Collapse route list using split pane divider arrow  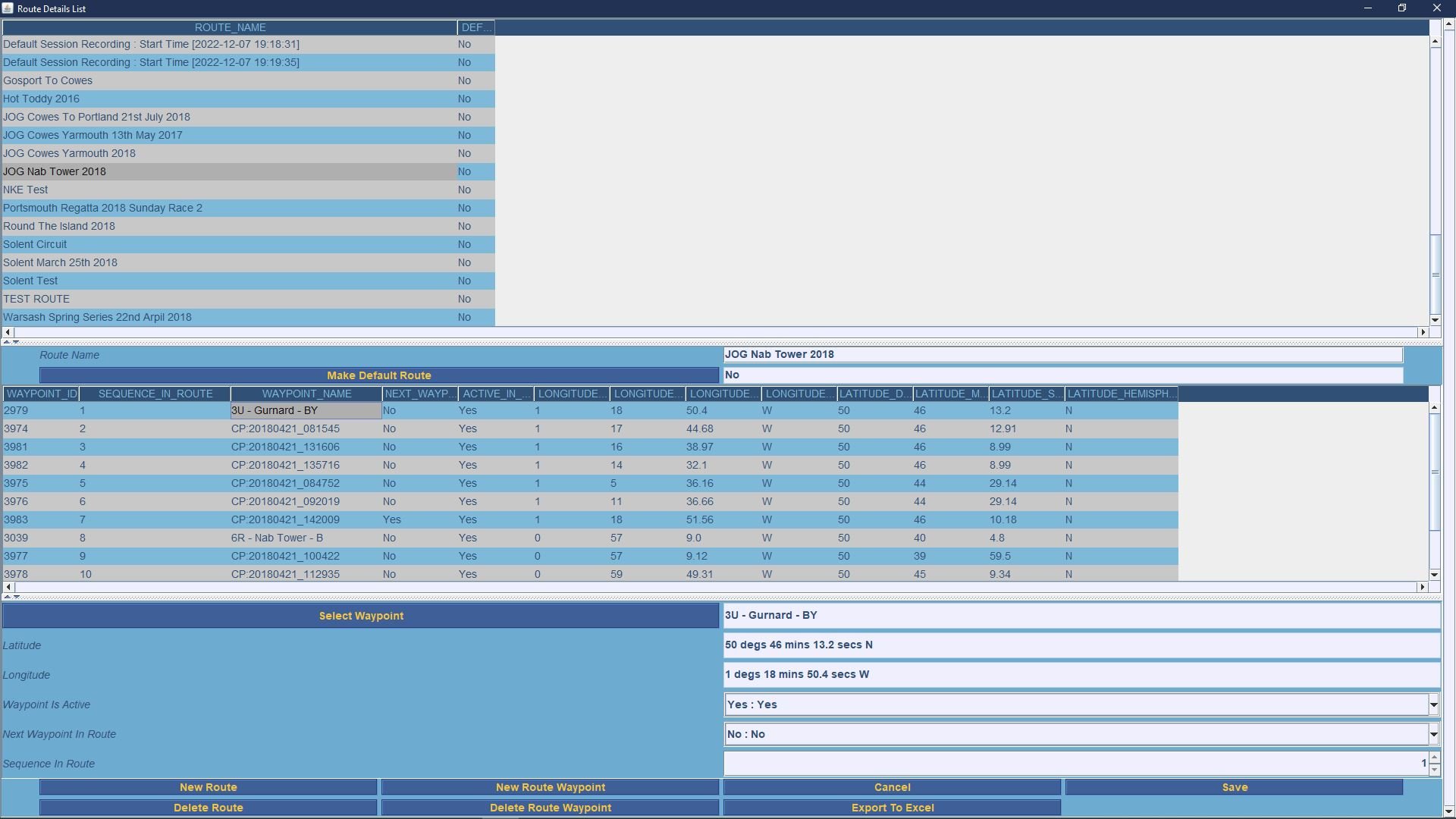[x=7, y=343]
